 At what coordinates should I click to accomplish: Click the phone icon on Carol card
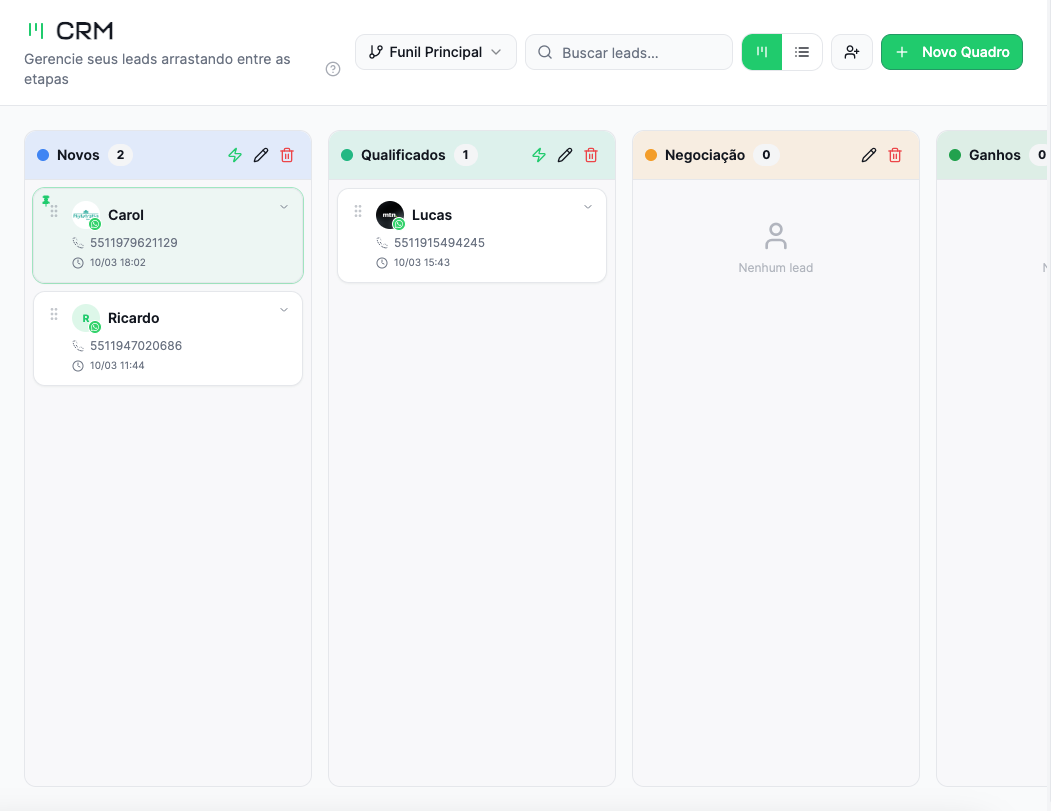point(78,243)
